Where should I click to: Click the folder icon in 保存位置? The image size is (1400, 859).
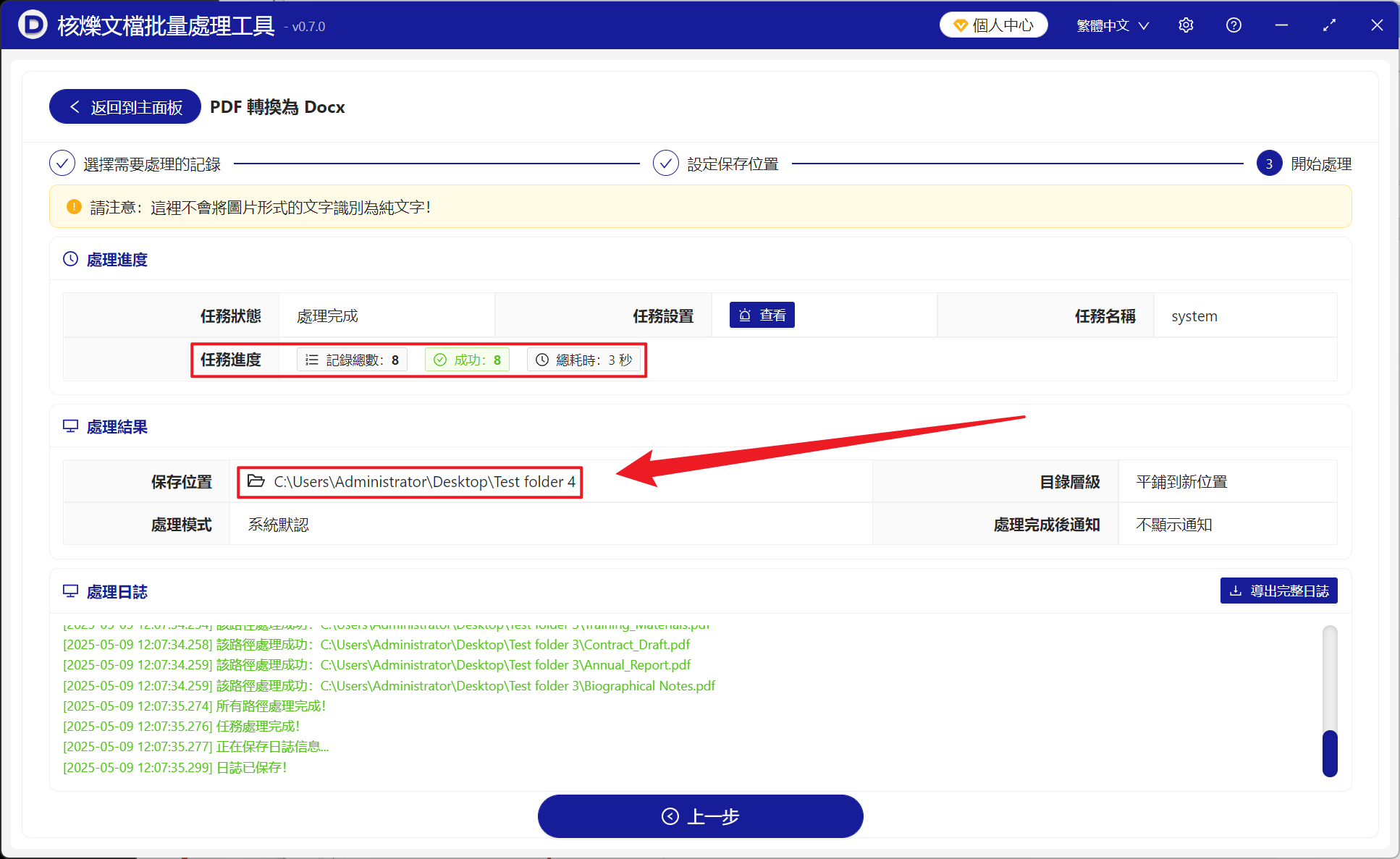256,481
